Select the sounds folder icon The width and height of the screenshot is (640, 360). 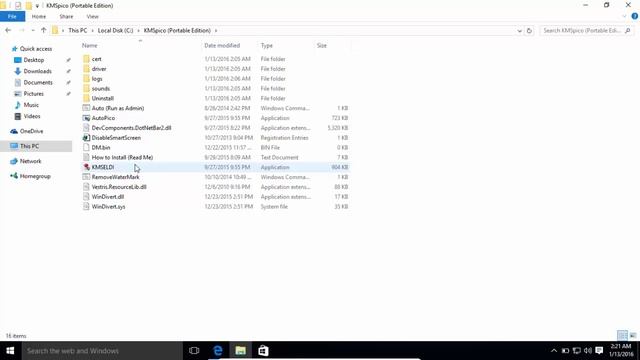coord(86,89)
